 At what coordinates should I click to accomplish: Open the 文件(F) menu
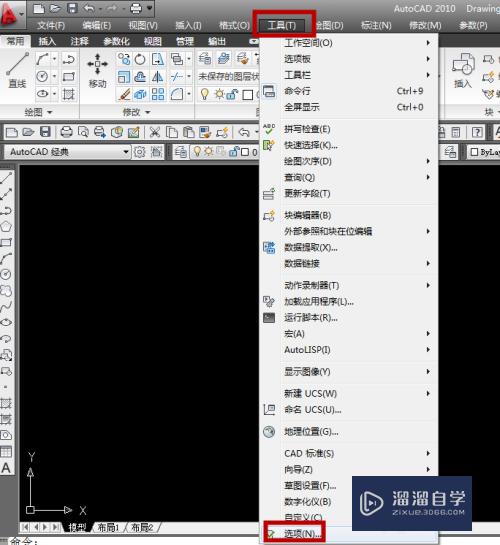click(x=51, y=25)
